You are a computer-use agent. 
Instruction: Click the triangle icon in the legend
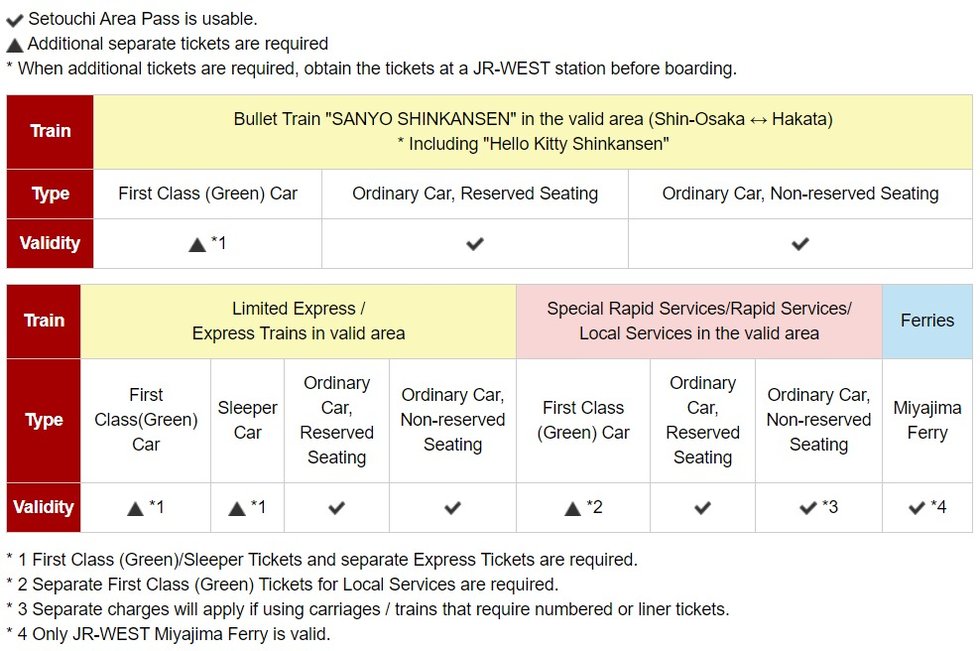point(15,45)
